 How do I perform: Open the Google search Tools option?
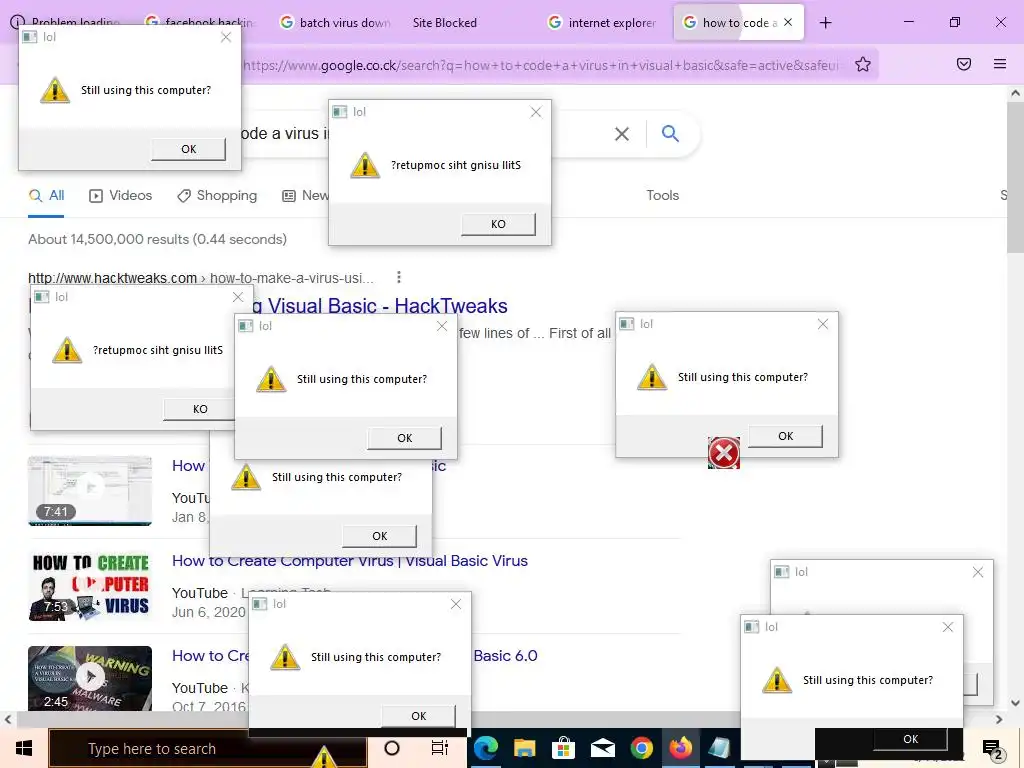662,195
